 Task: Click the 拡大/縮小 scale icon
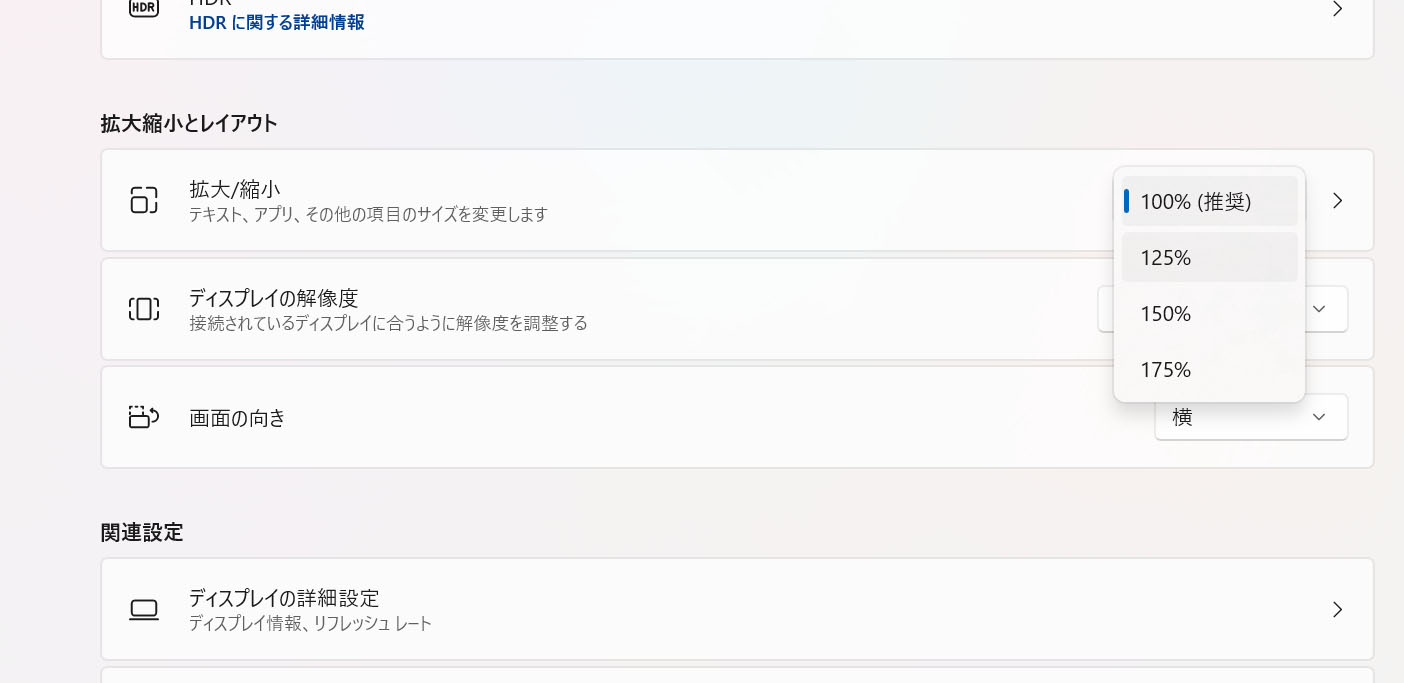point(144,200)
